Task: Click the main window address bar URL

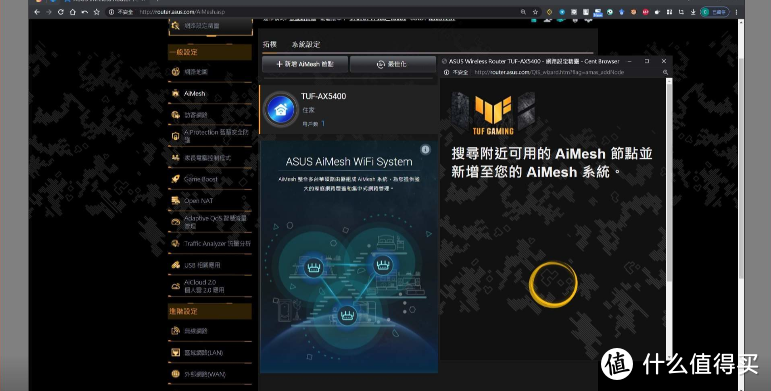Action: [182, 12]
